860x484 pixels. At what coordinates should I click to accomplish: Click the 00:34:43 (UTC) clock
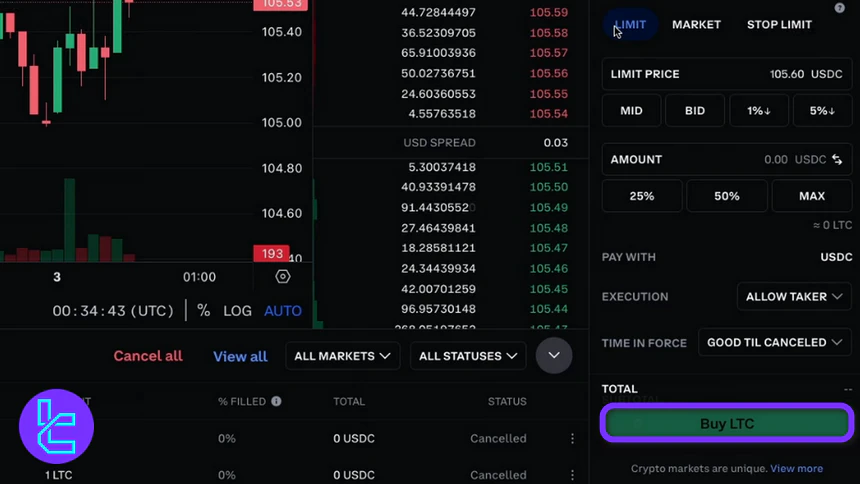(113, 311)
